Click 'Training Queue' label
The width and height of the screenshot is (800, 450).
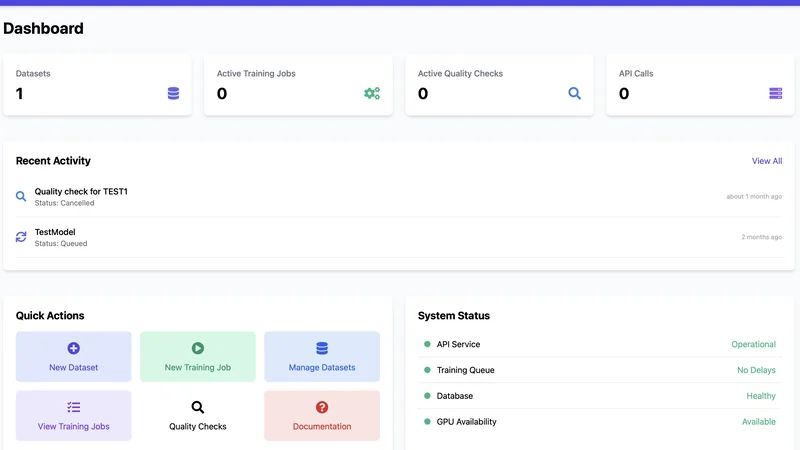point(465,370)
